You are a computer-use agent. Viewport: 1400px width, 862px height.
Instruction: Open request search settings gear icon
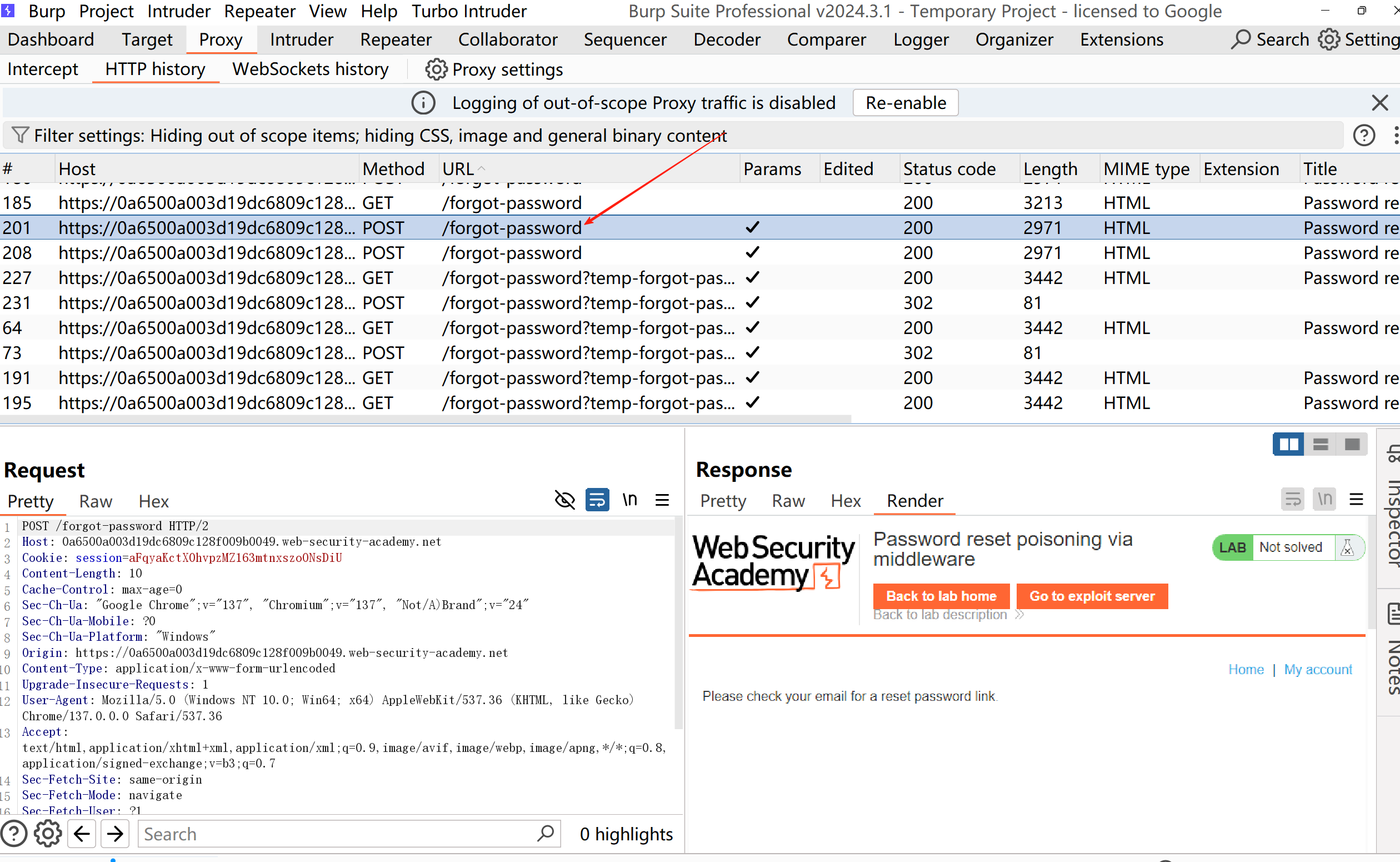point(48,834)
